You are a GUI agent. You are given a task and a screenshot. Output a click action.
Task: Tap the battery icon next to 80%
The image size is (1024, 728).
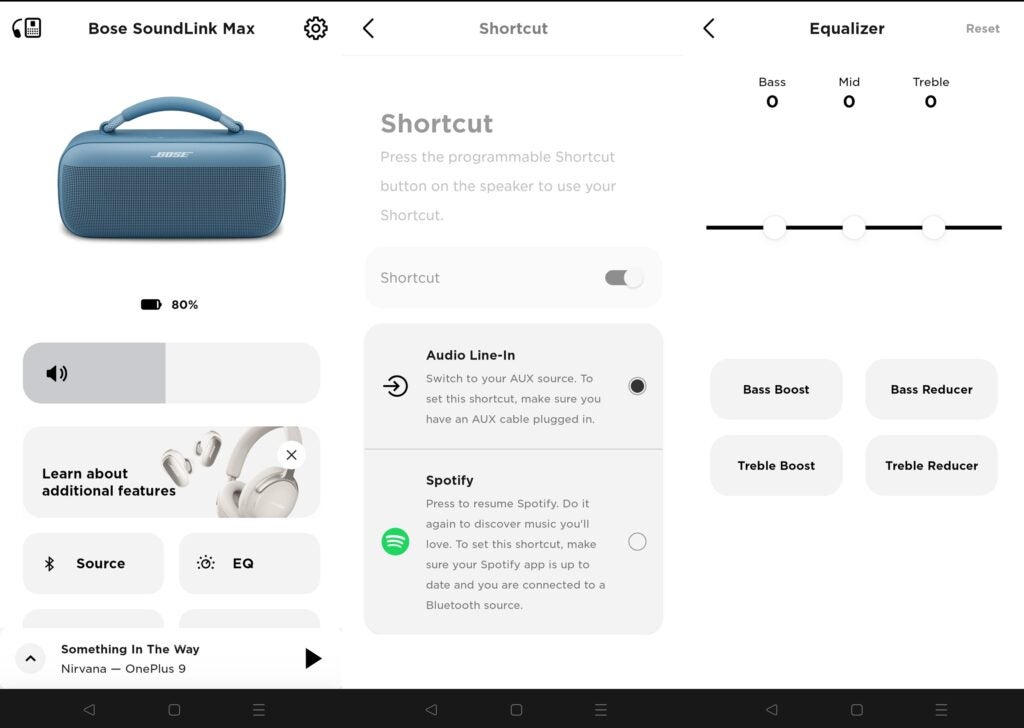(x=151, y=304)
